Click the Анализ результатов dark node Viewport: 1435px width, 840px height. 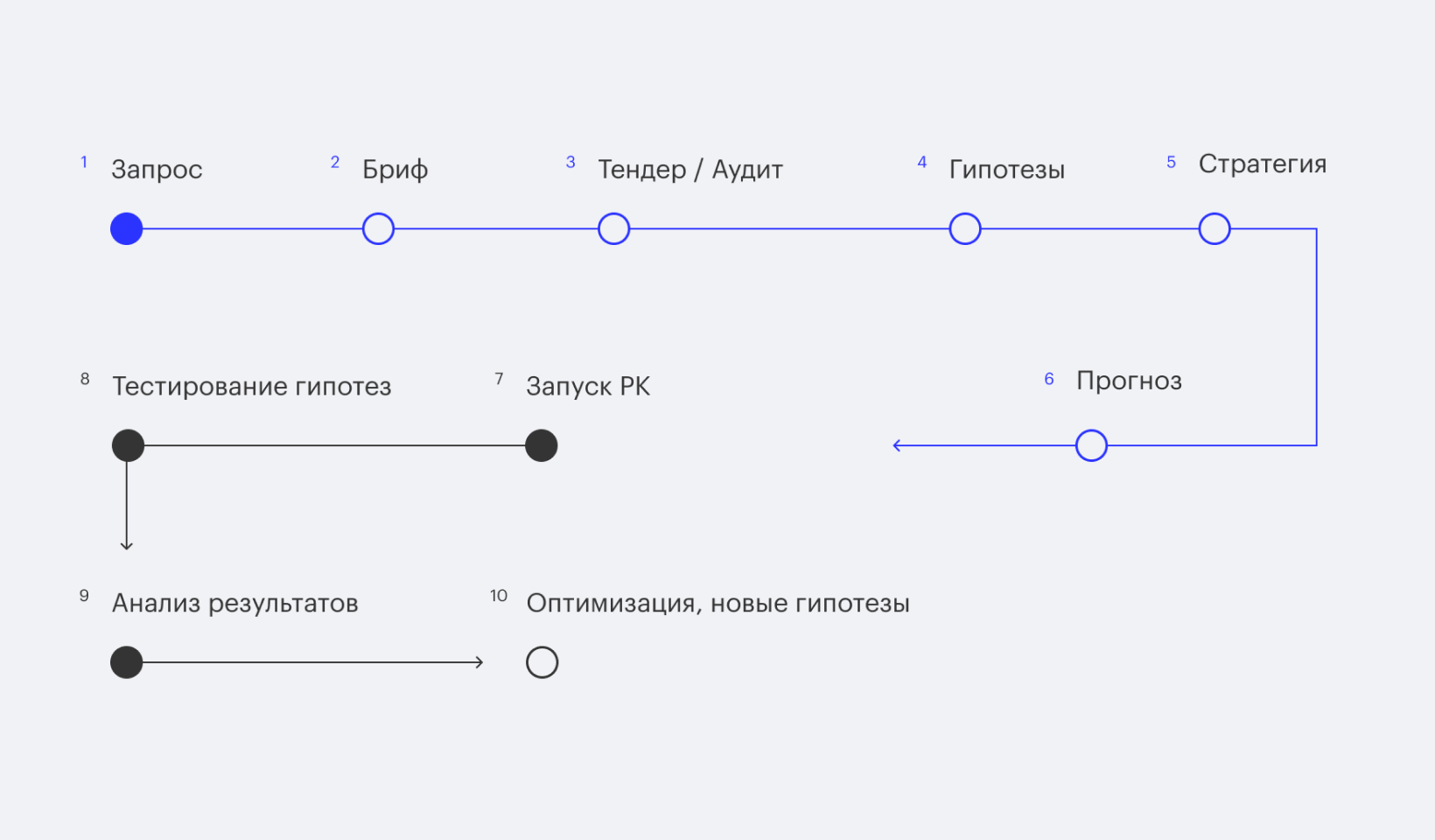pos(127,662)
